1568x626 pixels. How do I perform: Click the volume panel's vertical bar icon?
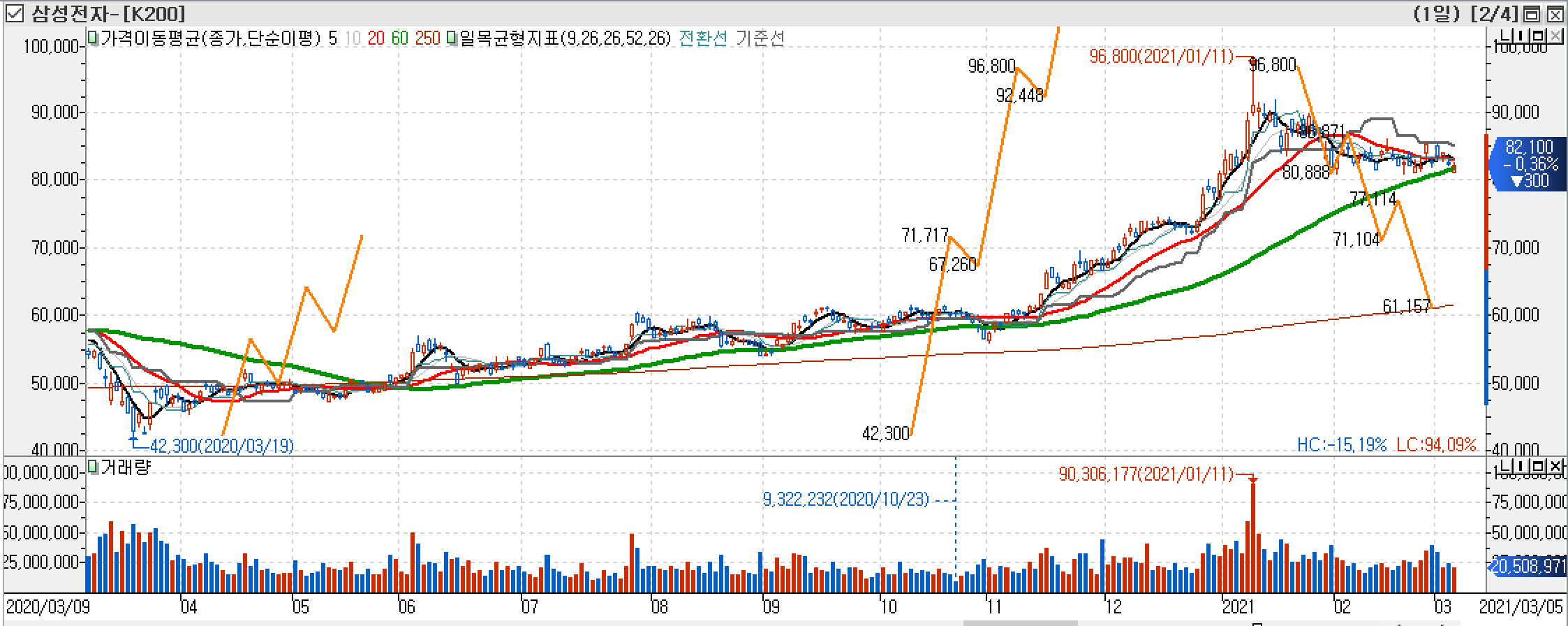point(1520,467)
